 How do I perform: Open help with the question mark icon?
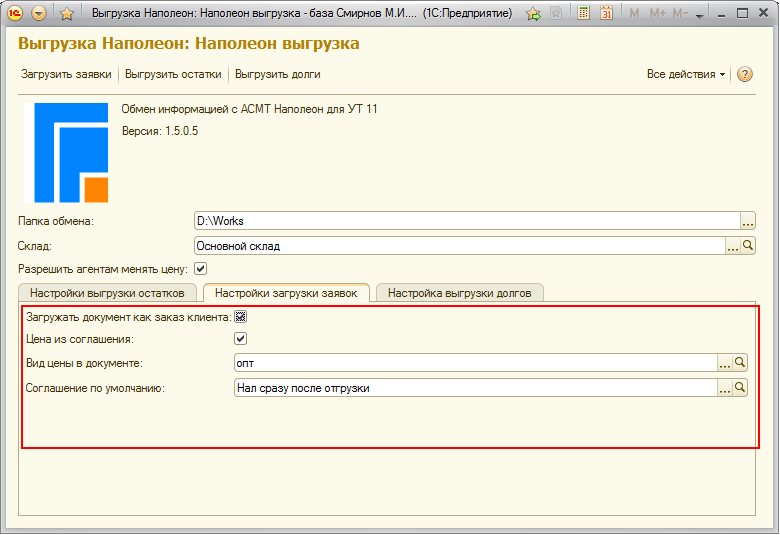(x=744, y=74)
